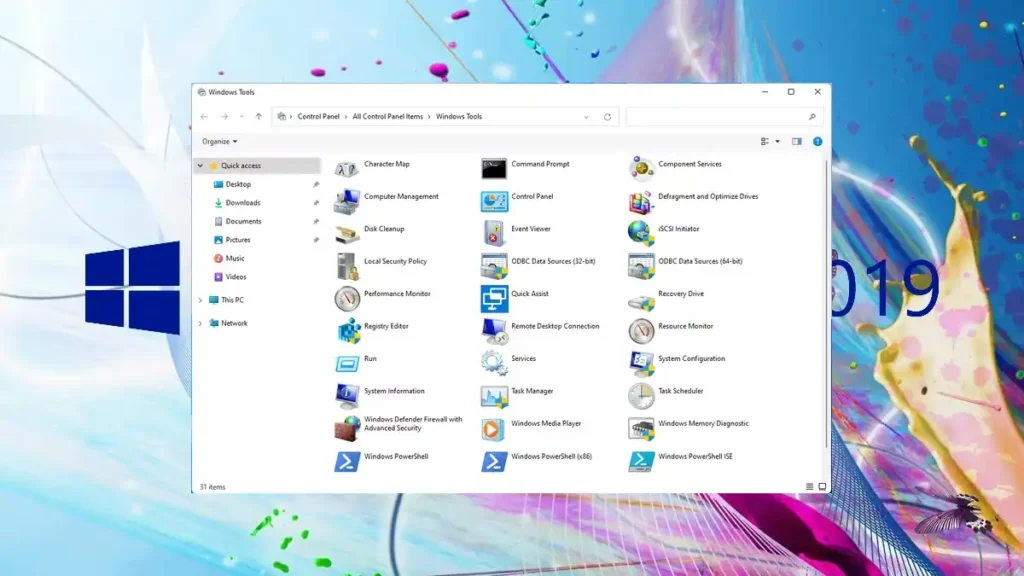The height and width of the screenshot is (576, 1024).
Task: Navigate forward with the forward arrow
Action: 224,117
